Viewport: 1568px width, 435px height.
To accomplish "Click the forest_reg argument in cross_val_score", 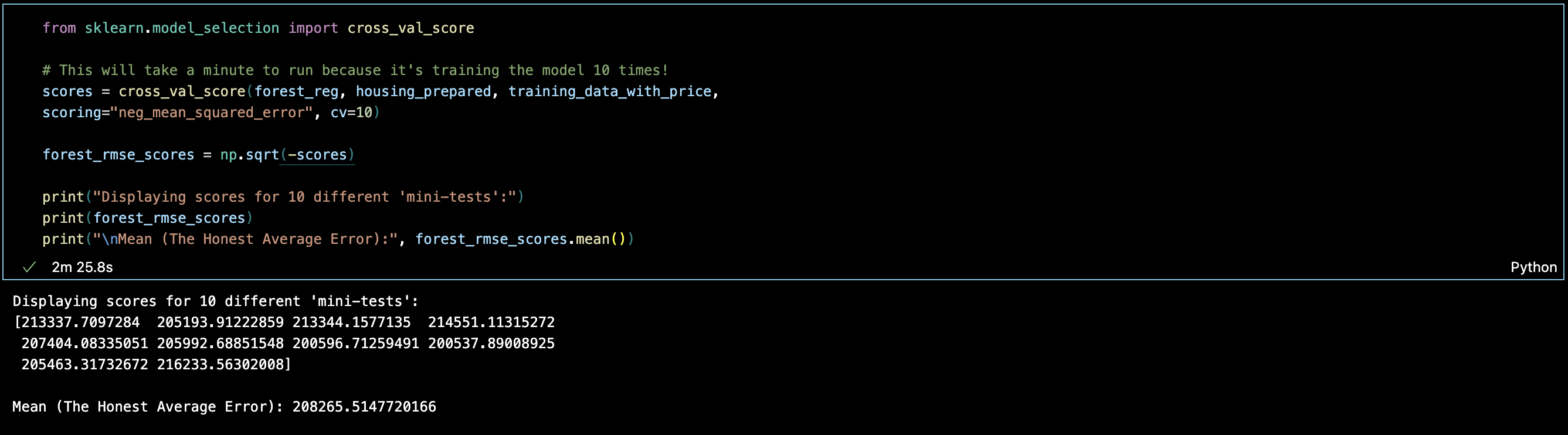I will [x=297, y=91].
